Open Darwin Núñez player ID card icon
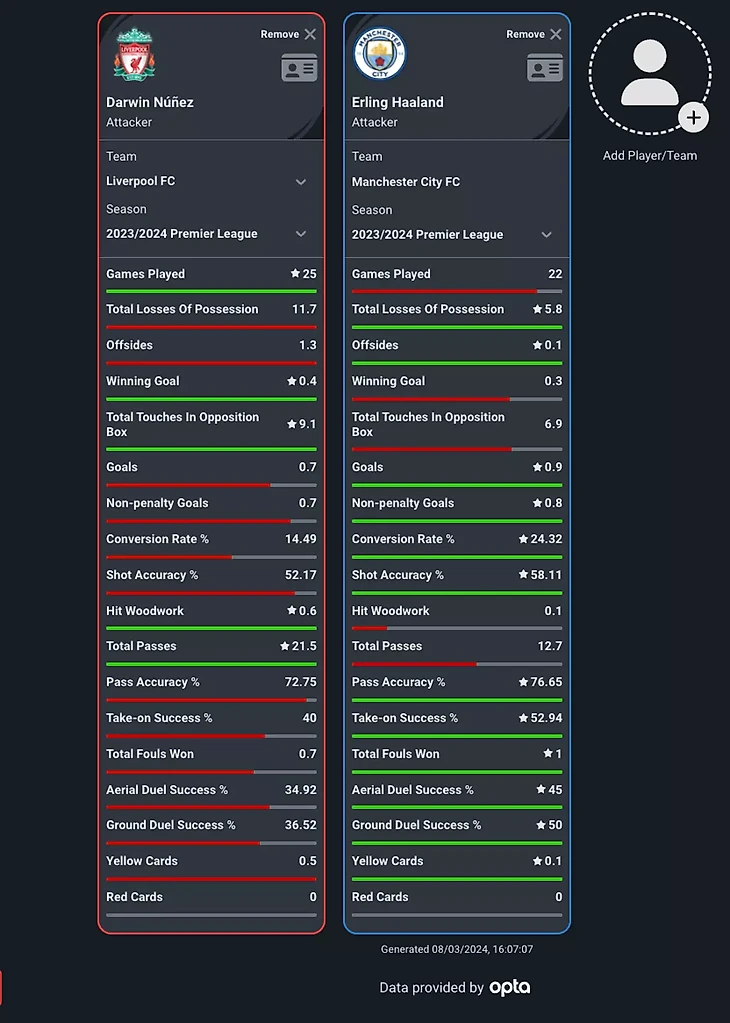The height and width of the screenshot is (1023, 730). 299,68
